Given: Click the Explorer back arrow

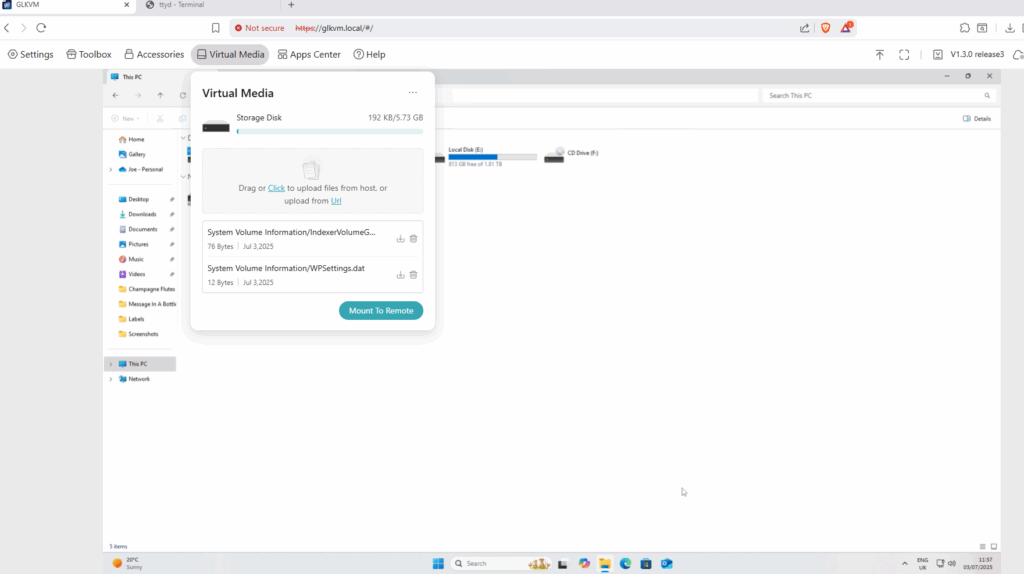Looking at the screenshot, I should click(116, 95).
